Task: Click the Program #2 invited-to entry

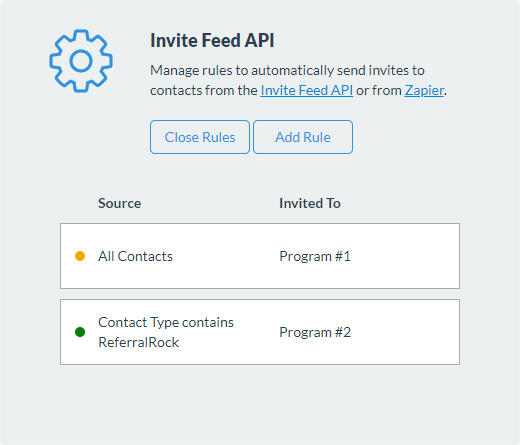Action: 315,332
